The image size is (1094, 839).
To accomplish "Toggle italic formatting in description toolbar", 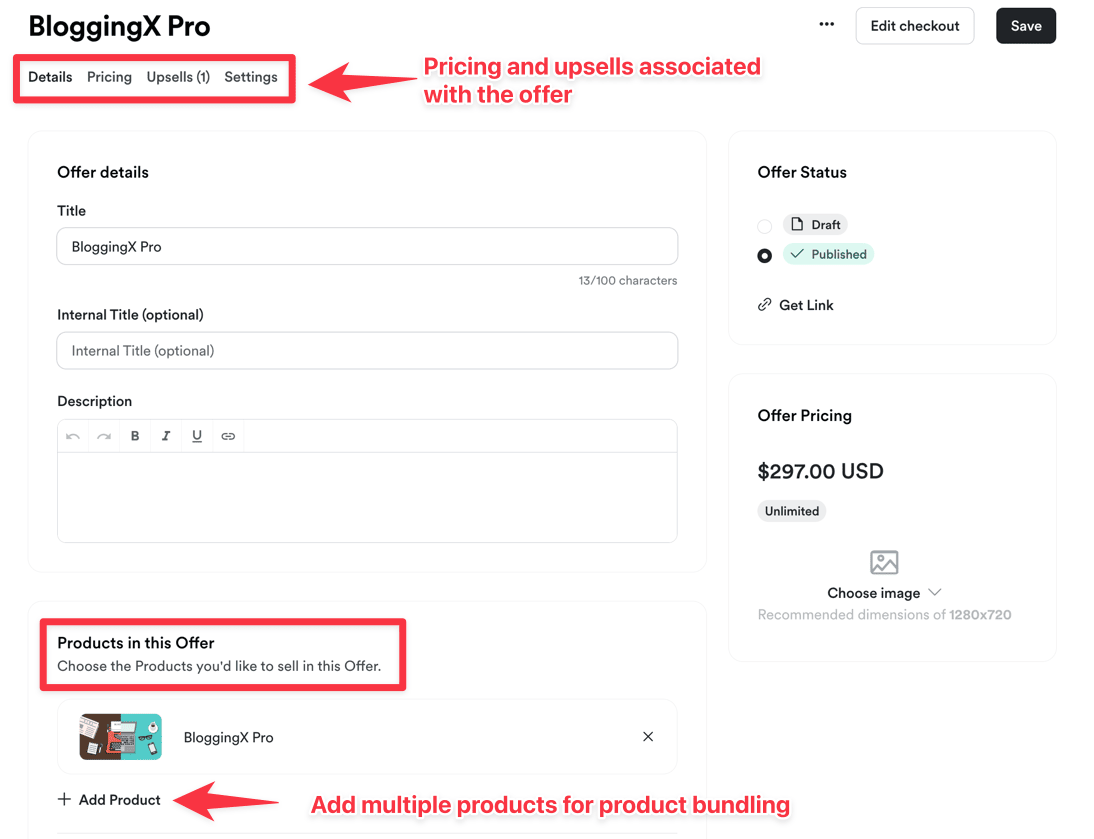I will [x=166, y=436].
